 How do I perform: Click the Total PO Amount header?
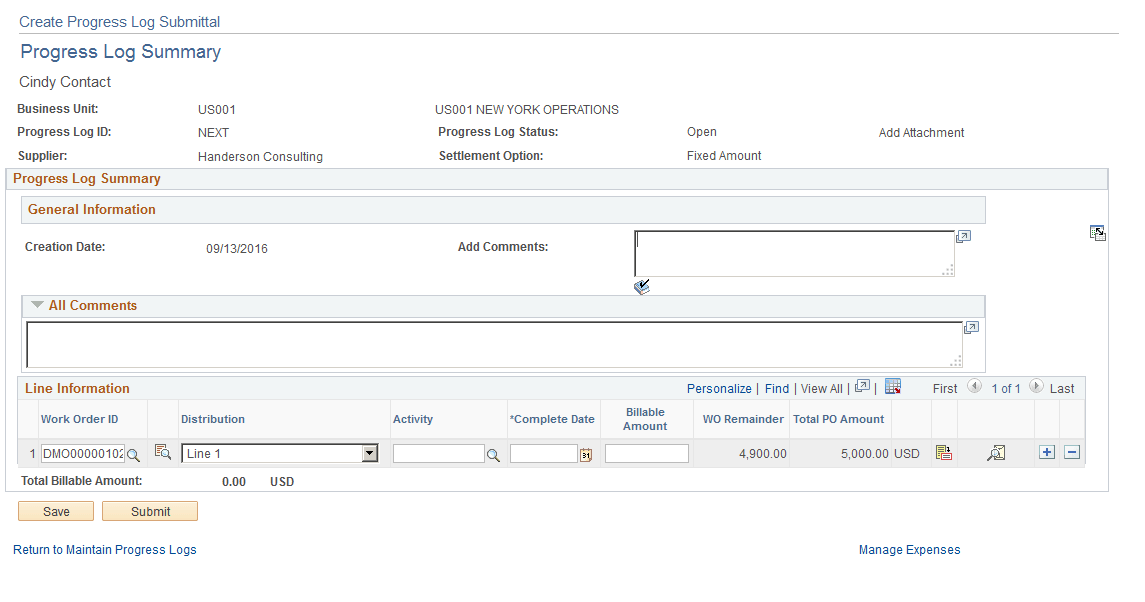tap(838, 419)
